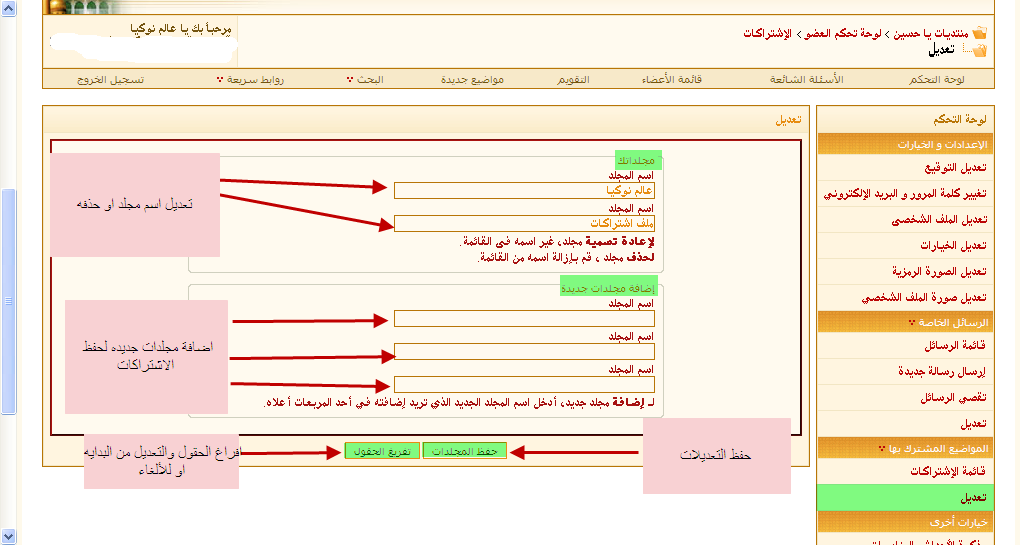The height and width of the screenshot is (545, 1020).
Task: Click the folder icon beside the forum breadcrumb
Action: (979, 33)
